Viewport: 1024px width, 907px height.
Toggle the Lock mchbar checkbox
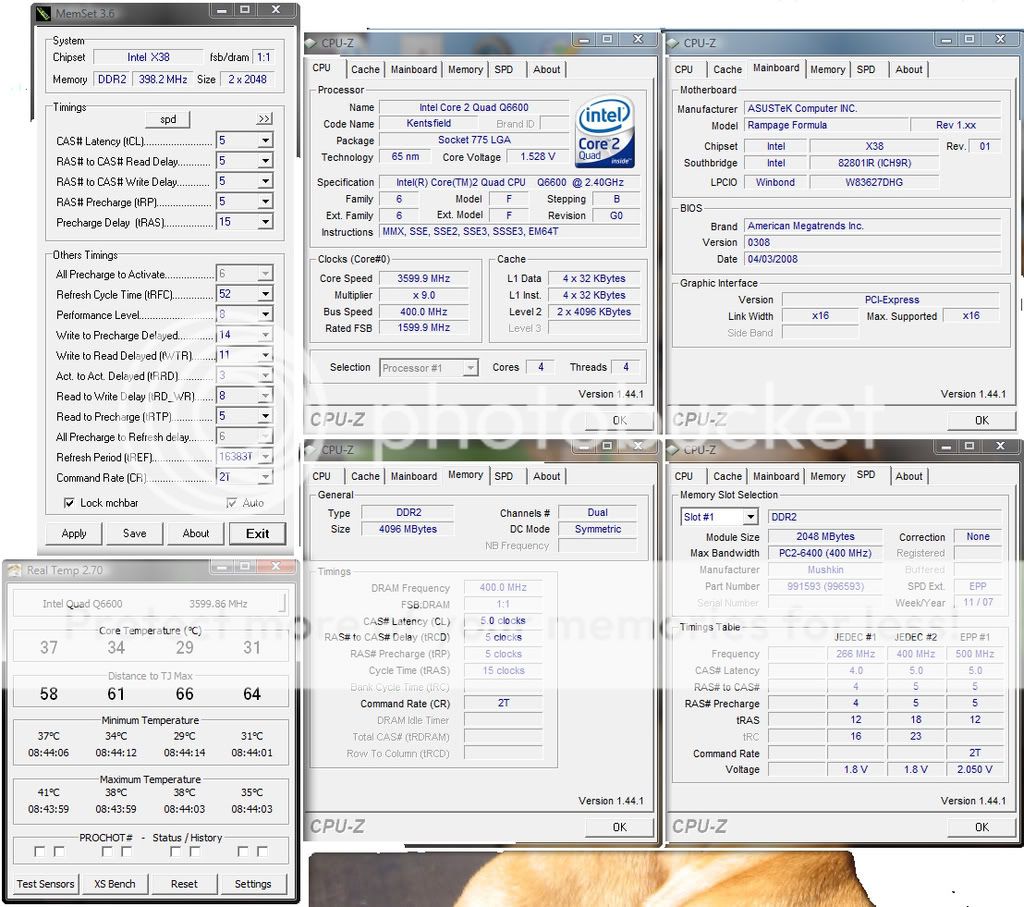pyautogui.click(x=69, y=503)
